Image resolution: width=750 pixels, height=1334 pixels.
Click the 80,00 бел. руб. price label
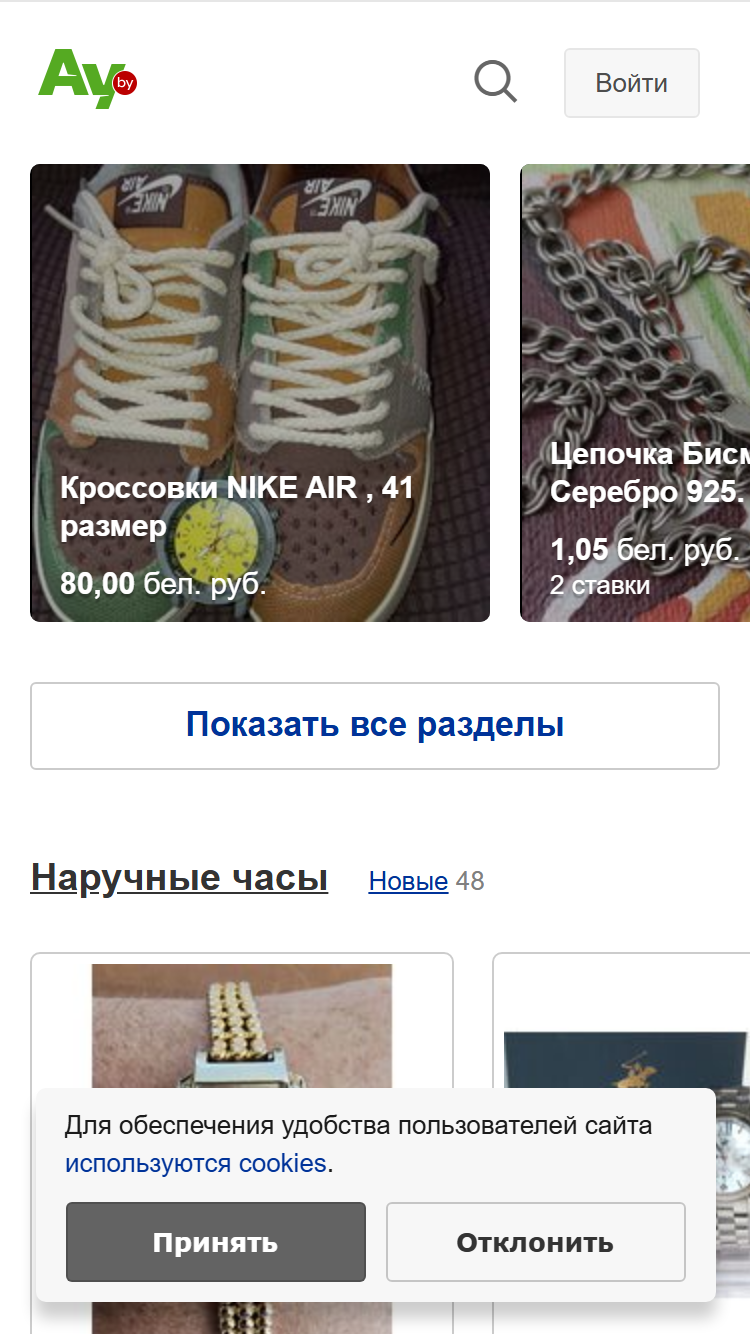coord(163,583)
